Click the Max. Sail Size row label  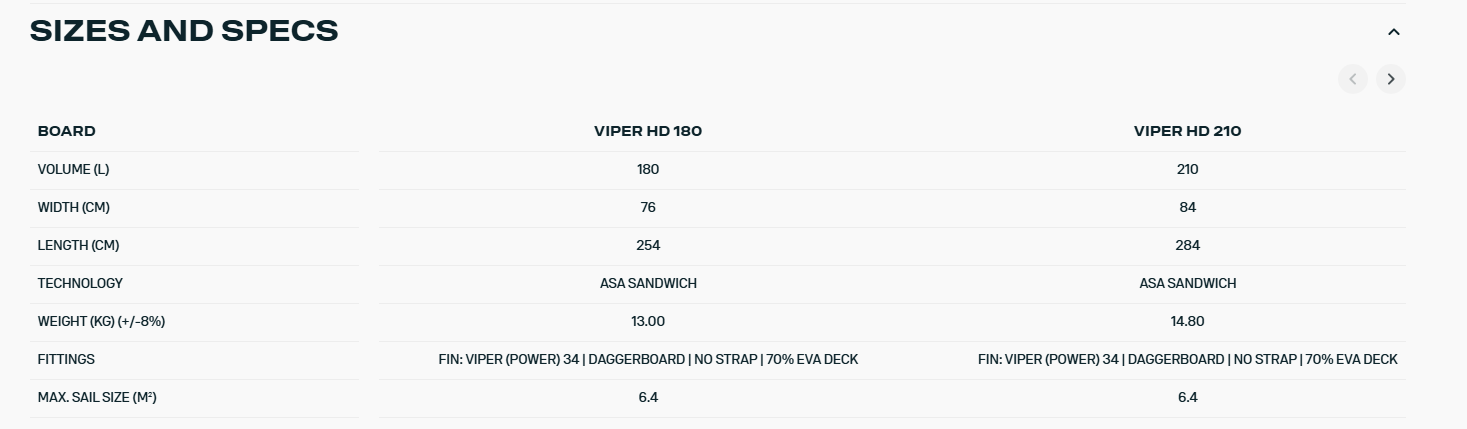click(x=97, y=397)
